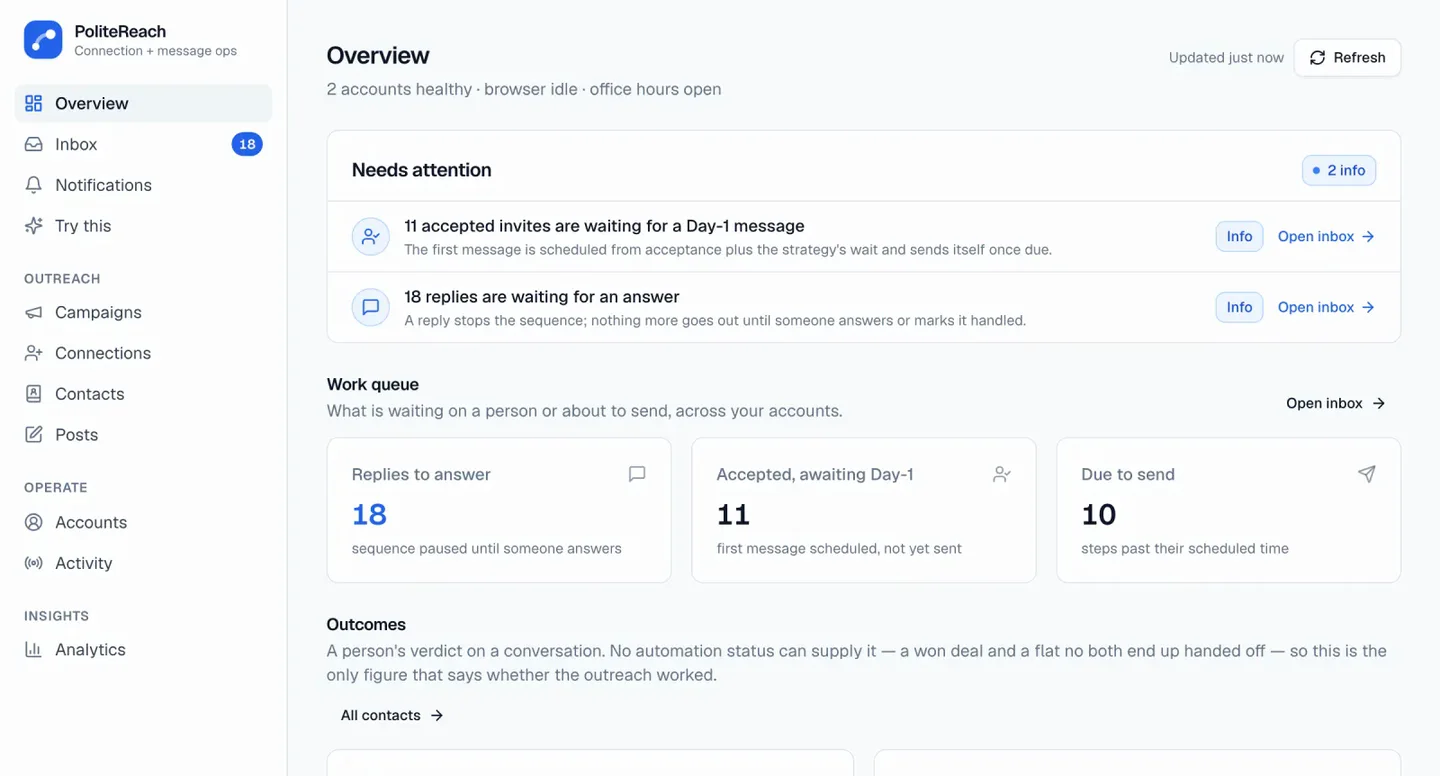Click the Activity broadcast icon
The width and height of the screenshot is (1440, 776).
click(34, 563)
